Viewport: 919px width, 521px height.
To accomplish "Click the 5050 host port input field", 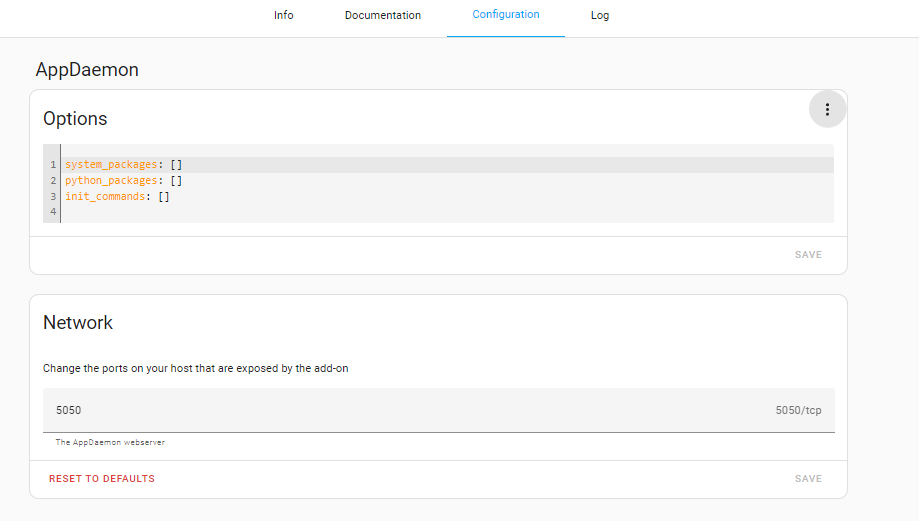I will pyautogui.click(x=438, y=410).
